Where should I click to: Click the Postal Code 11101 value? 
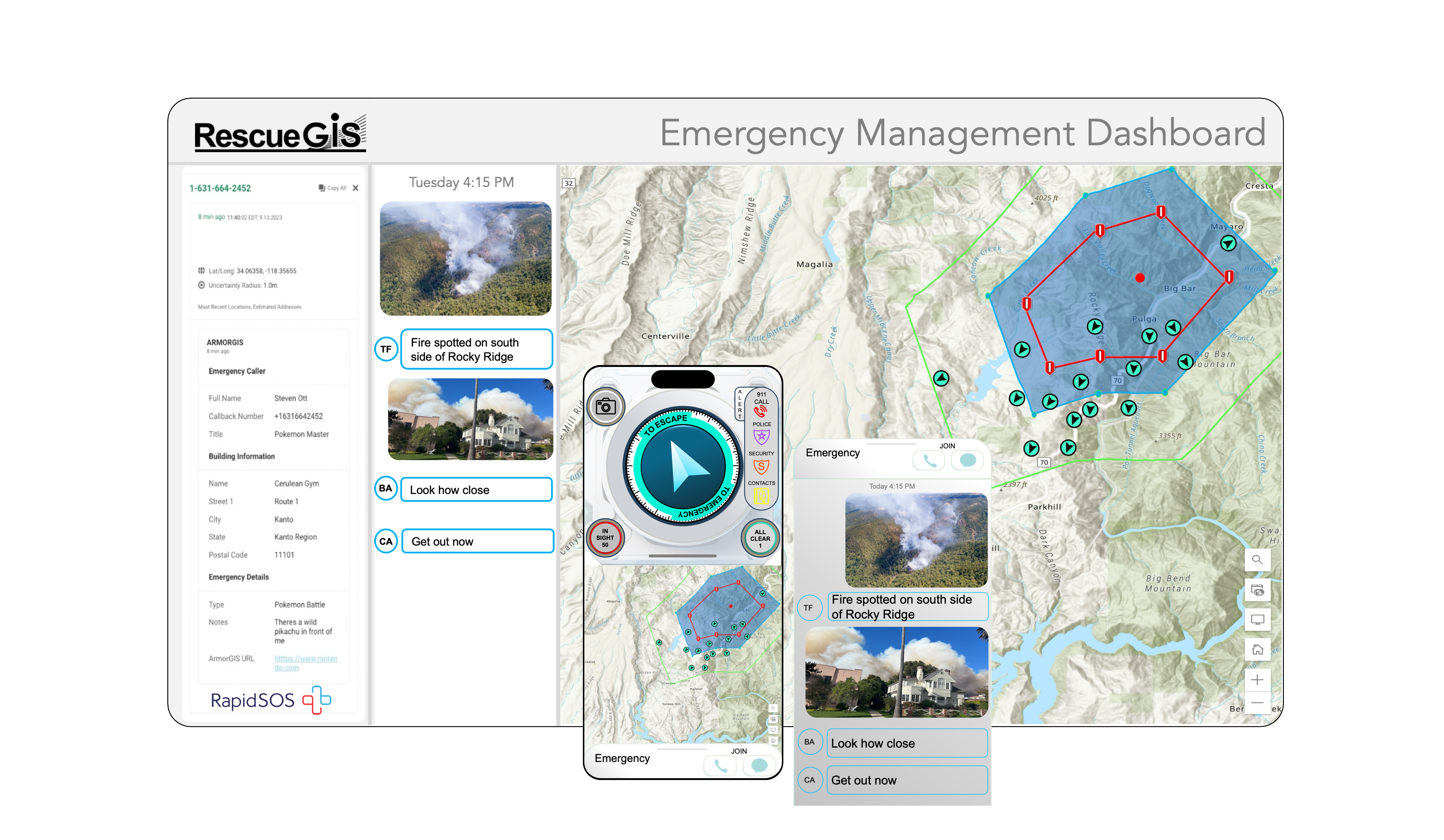tap(284, 555)
